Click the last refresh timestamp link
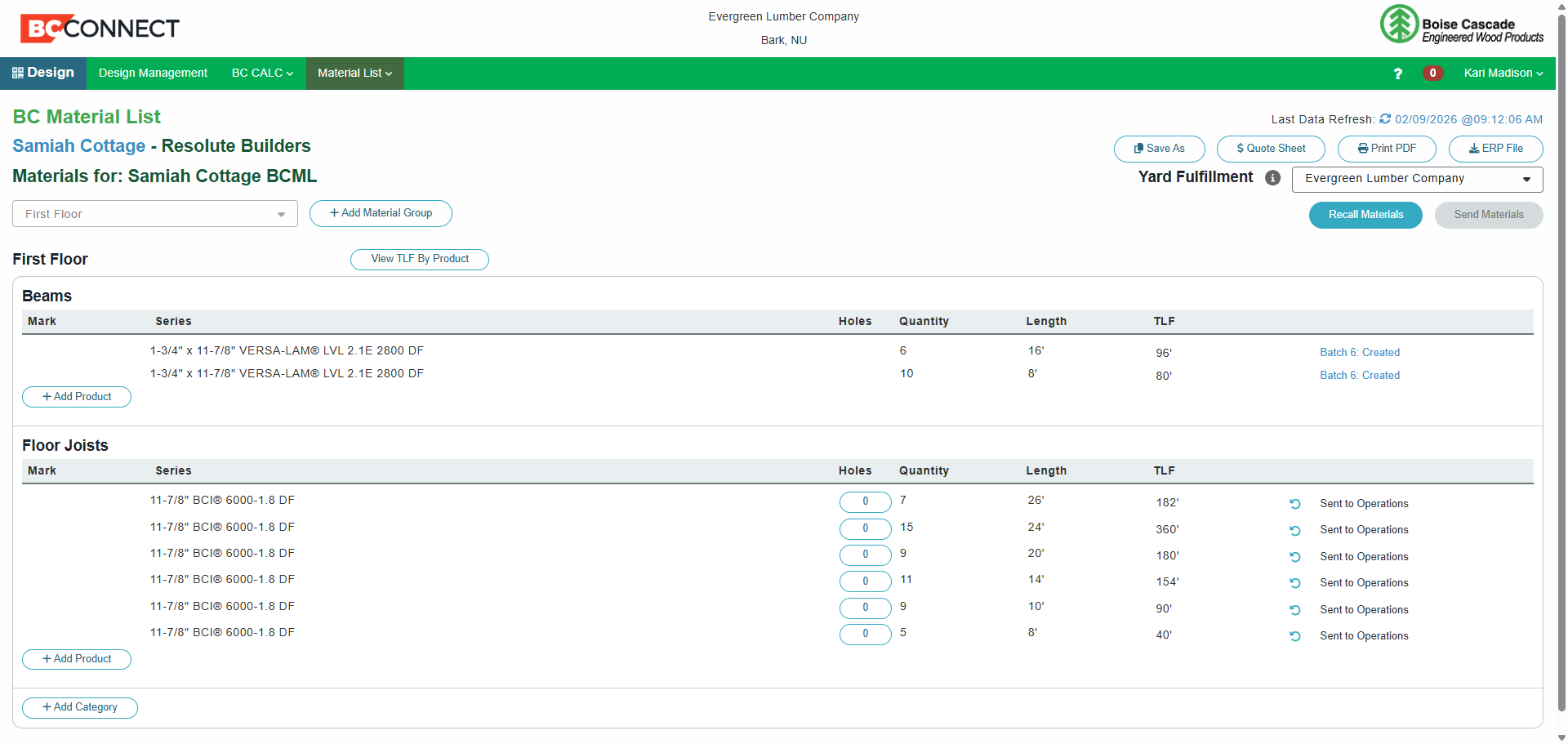 (1468, 119)
